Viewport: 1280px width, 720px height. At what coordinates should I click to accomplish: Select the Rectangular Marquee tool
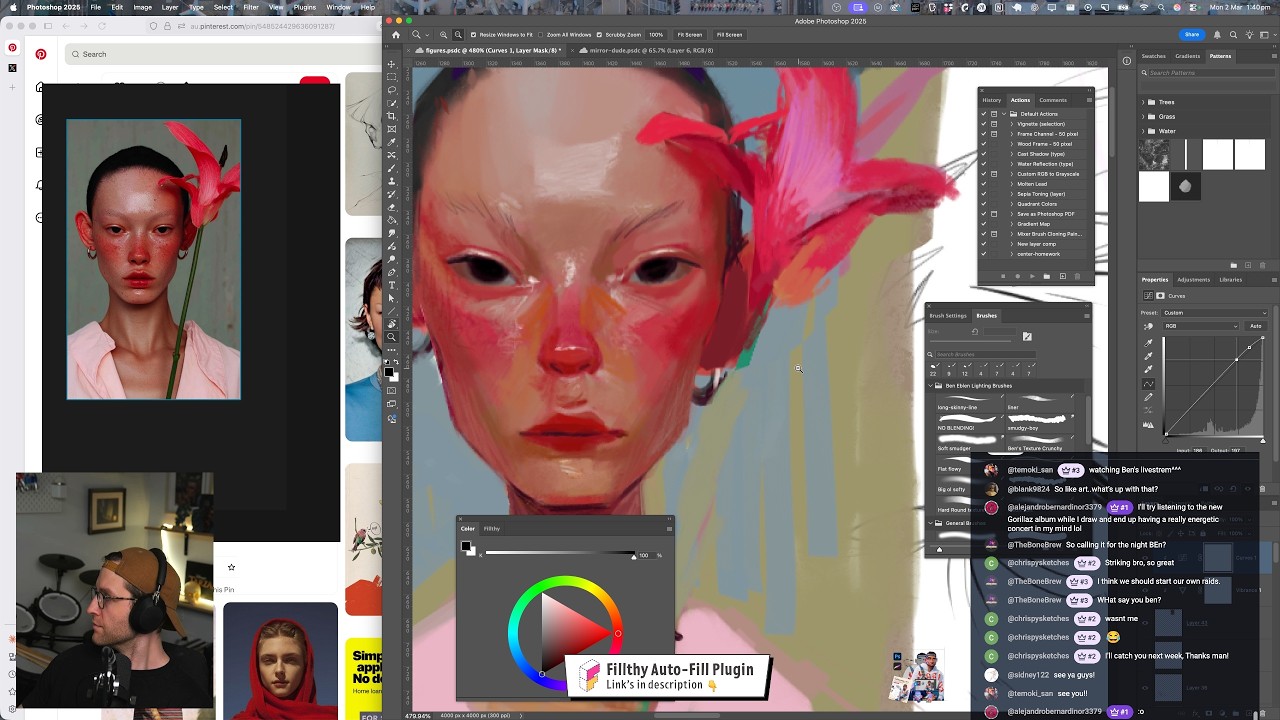coord(392,77)
